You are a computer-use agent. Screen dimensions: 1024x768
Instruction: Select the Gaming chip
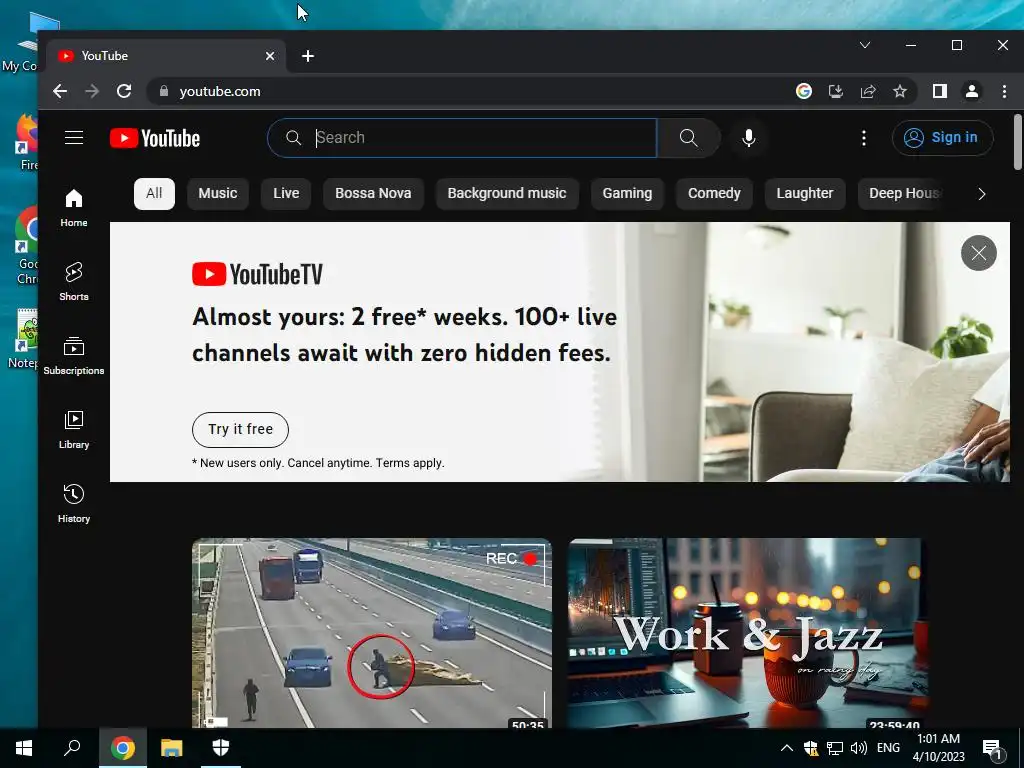627,193
